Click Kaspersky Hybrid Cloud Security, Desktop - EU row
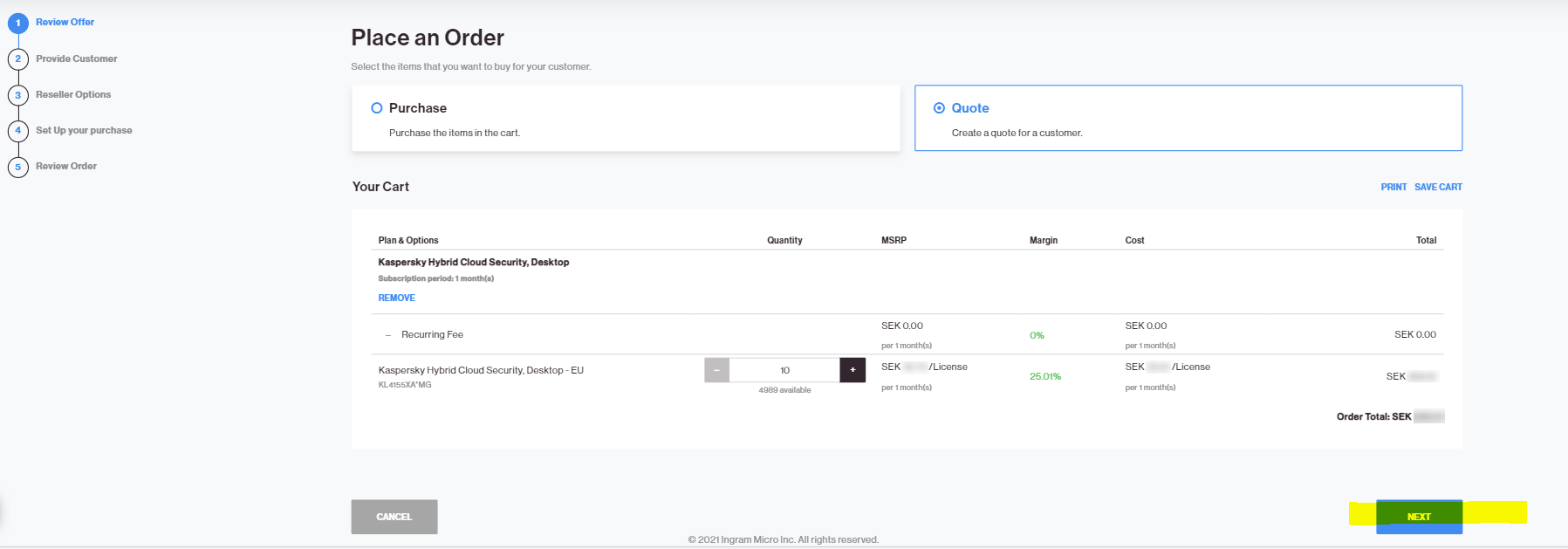The height and width of the screenshot is (549, 1568). [x=481, y=370]
